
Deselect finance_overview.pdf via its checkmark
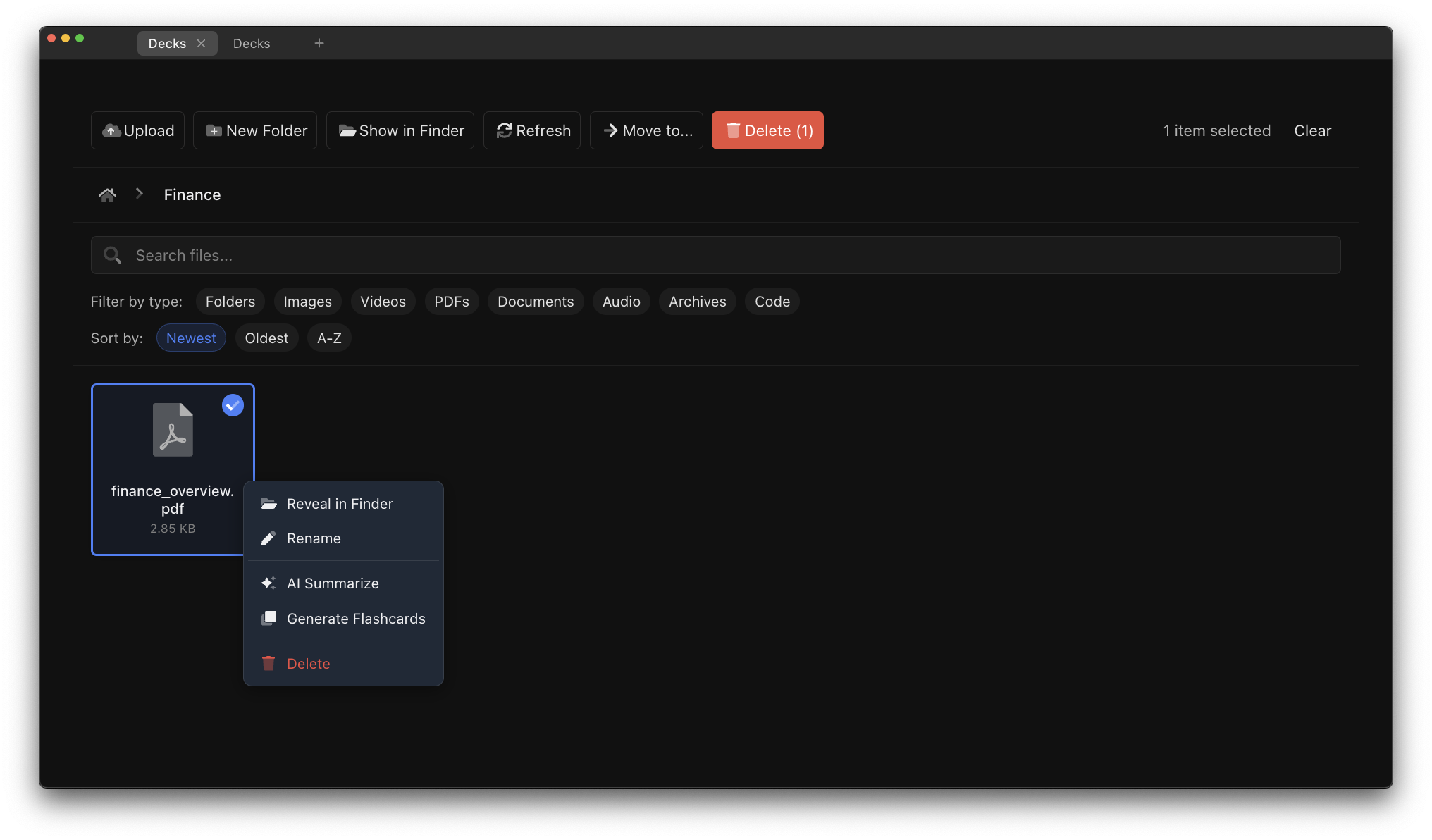coord(233,405)
